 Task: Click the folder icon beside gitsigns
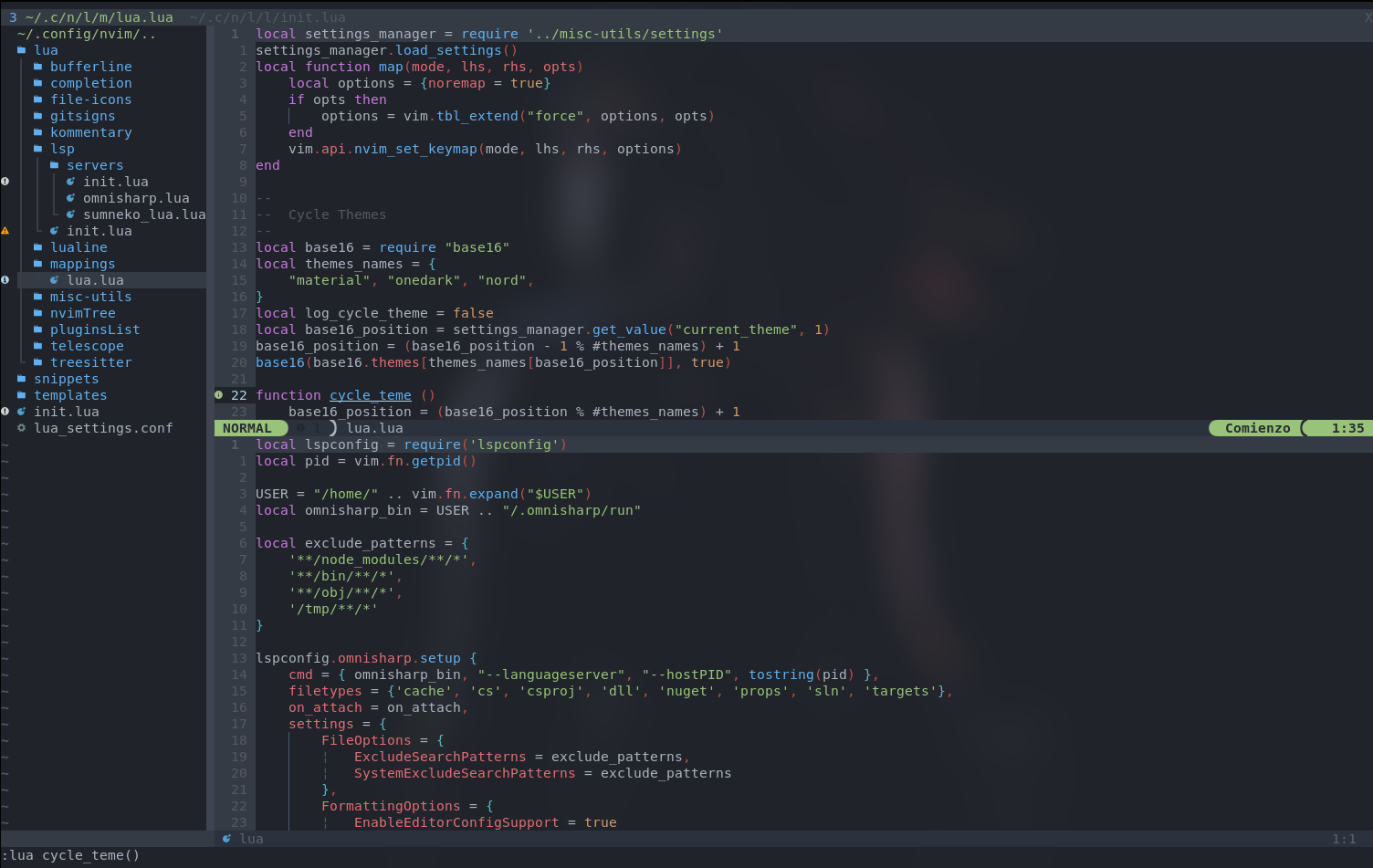pos(37,116)
